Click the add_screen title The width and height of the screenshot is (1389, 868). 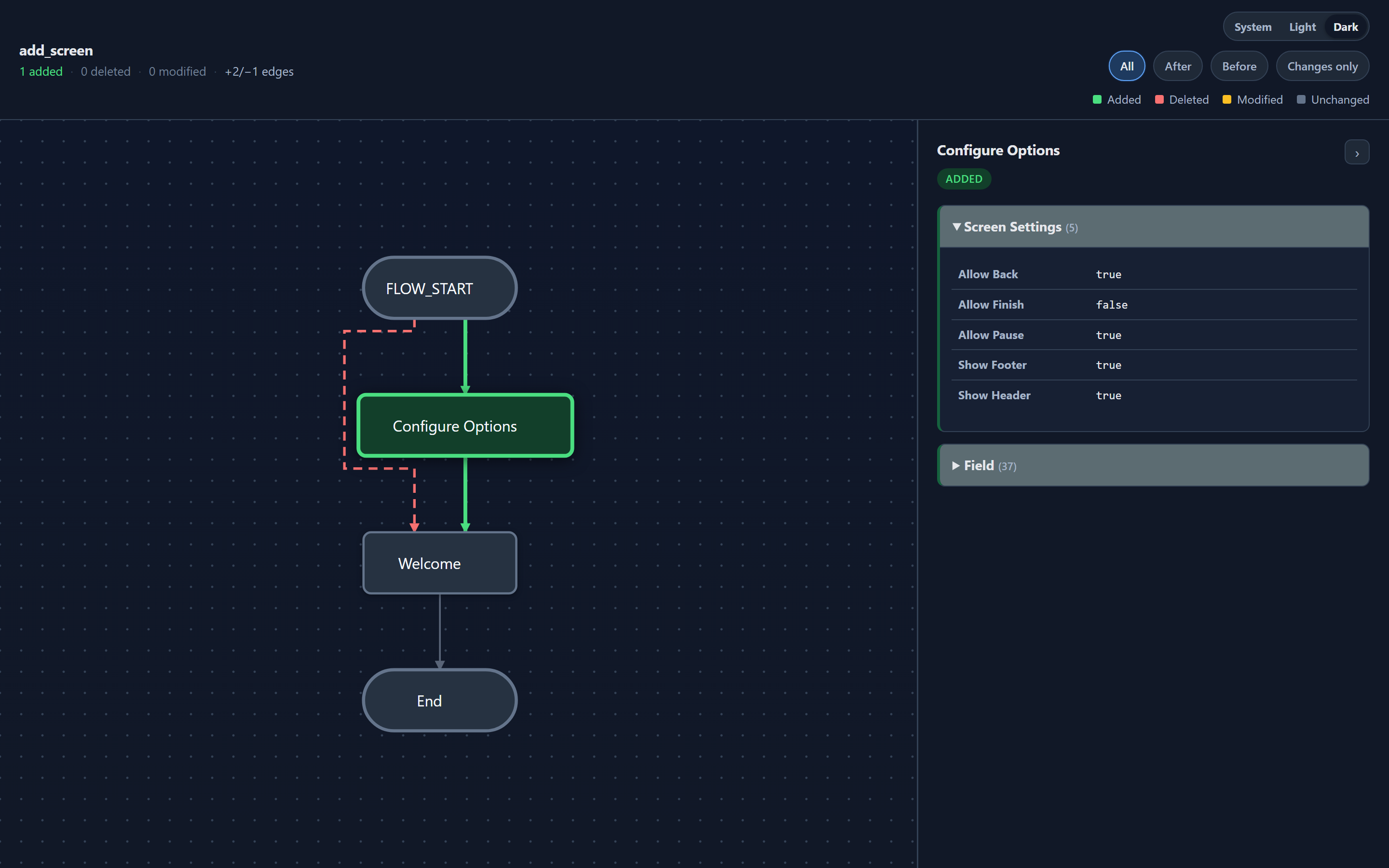click(x=55, y=51)
